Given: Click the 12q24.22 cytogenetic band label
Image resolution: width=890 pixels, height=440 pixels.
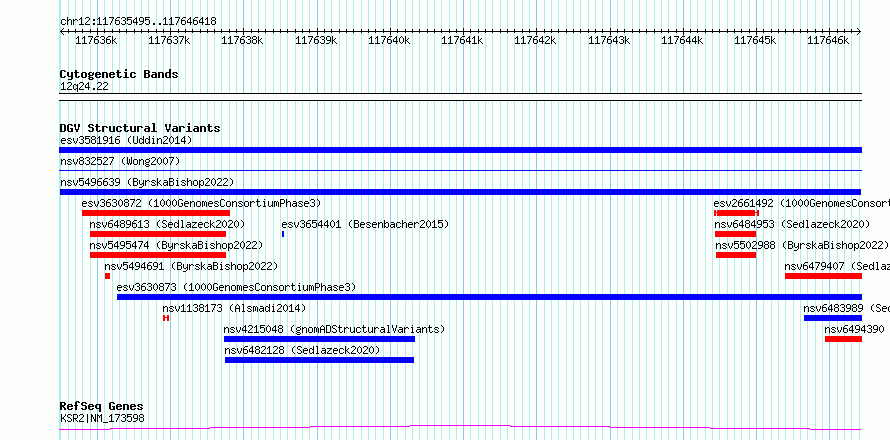Looking at the screenshot, I should pos(84,87).
